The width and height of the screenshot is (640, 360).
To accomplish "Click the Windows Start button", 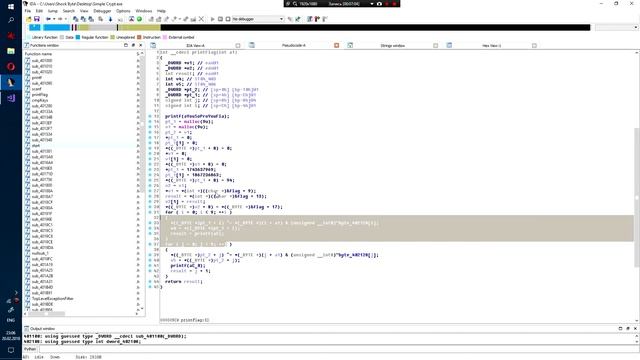I will pyautogui.click(x=11, y=6).
